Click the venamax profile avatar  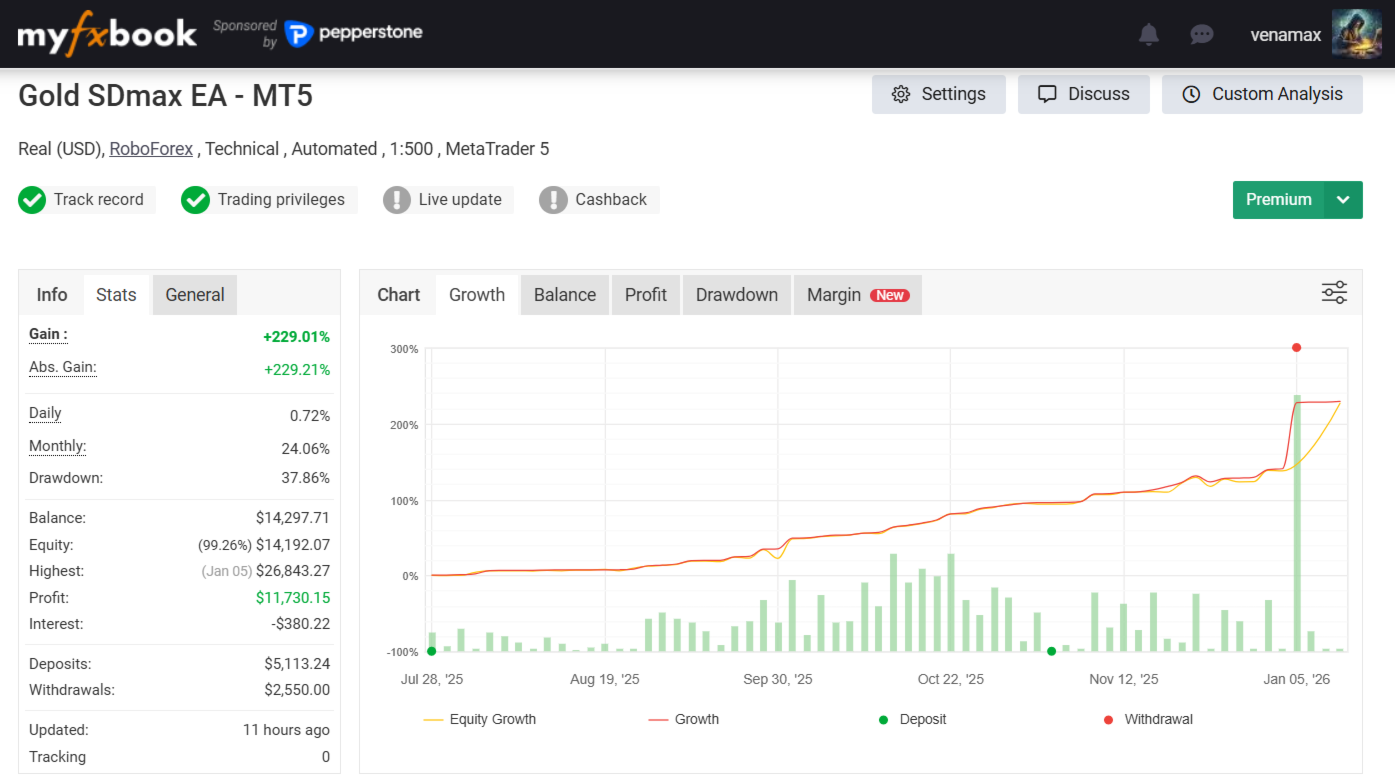pyautogui.click(x=1356, y=35)
